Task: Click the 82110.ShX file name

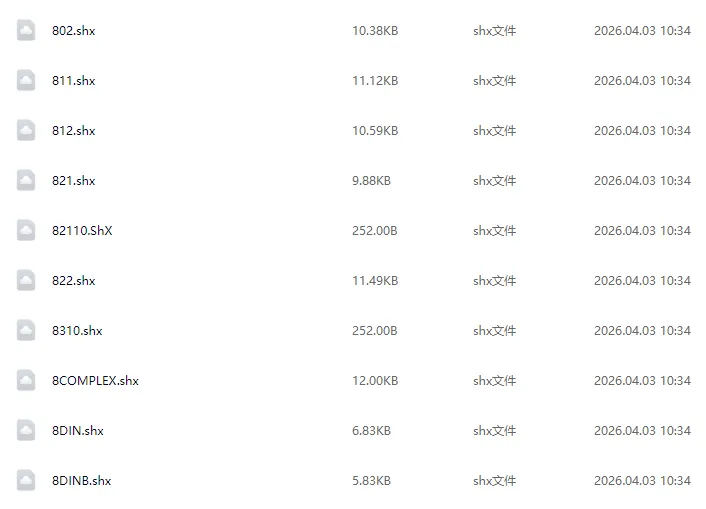Action: (82, 231)
